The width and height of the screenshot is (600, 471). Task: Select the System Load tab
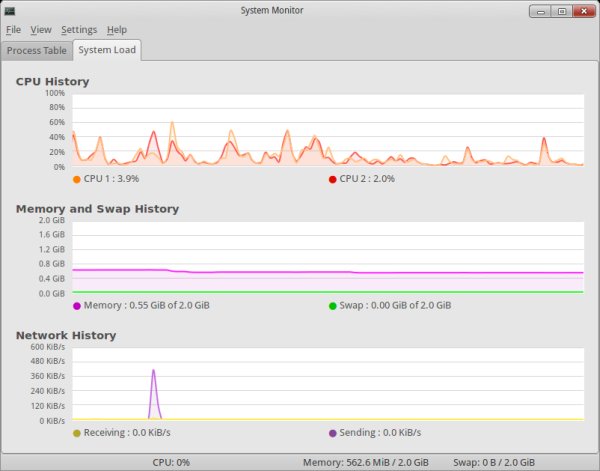click(x=107, y=50)
